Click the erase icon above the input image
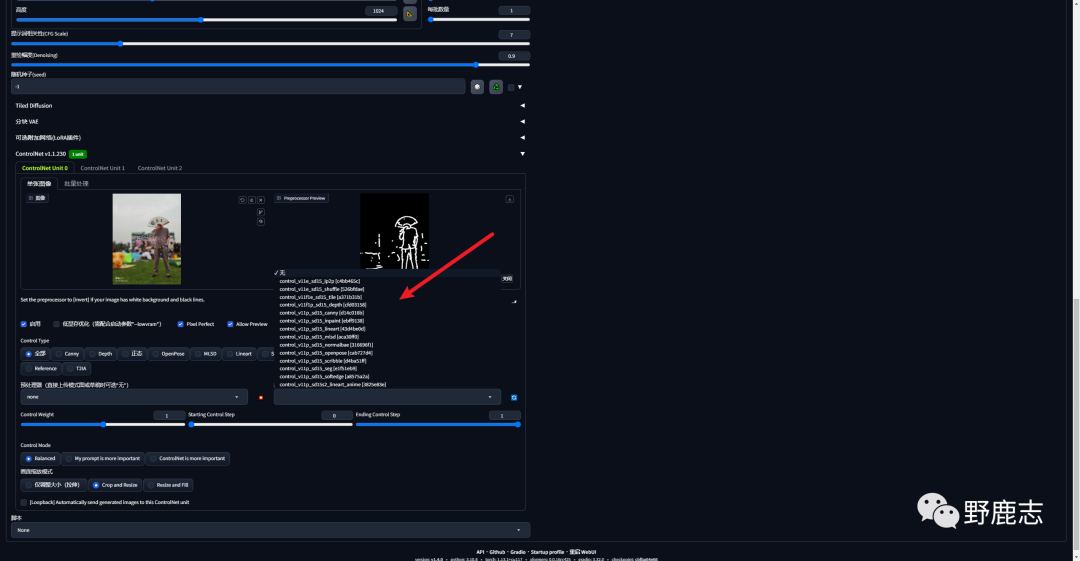 tap(251, 200)
